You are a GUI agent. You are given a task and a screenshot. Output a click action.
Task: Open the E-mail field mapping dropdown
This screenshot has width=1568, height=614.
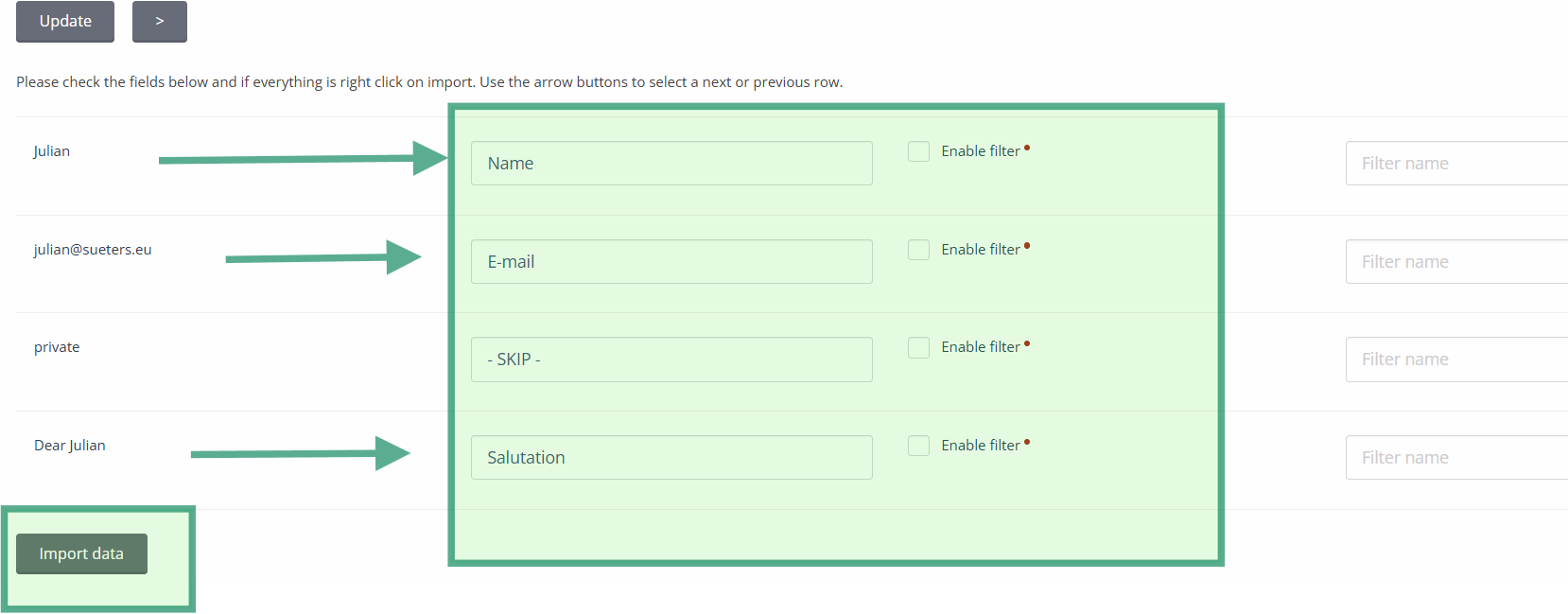pyautogui.click(x=671, y=262)
